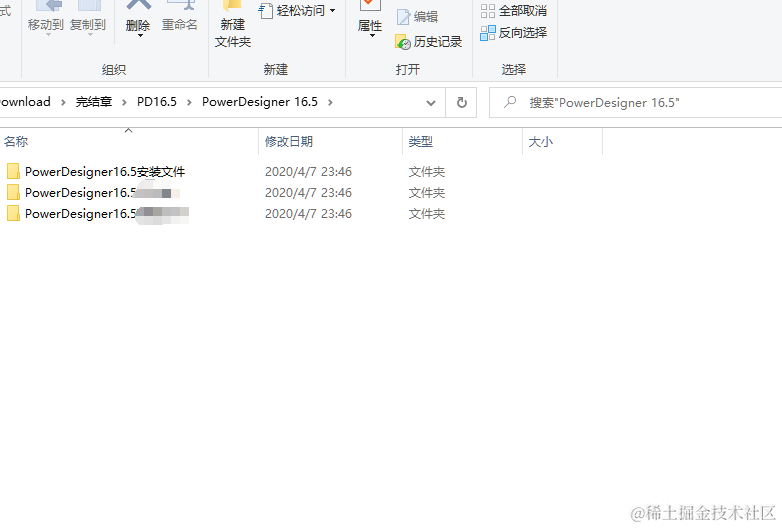This screenshot has width=782, height=528.
Task: Expand the chevron after 完结章 breadcrumb
Action: [x=124, y=103]
